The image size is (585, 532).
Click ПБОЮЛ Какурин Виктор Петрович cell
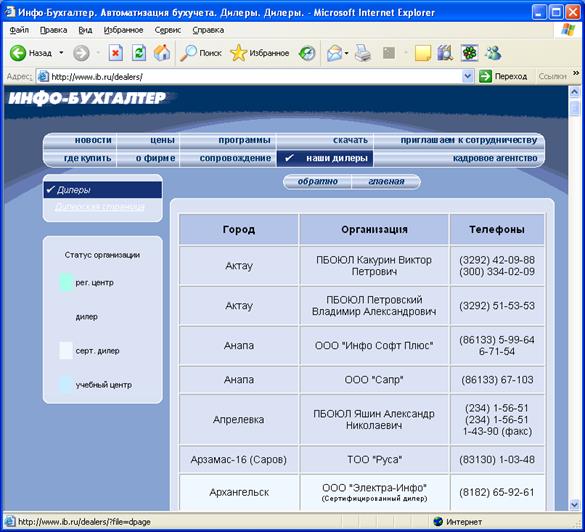coord(374,266)
